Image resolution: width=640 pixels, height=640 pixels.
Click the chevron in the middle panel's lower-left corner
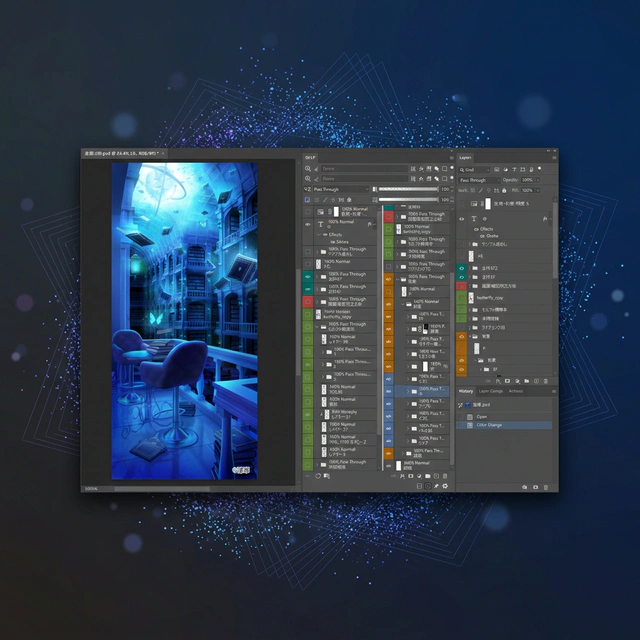coord(307,476)
